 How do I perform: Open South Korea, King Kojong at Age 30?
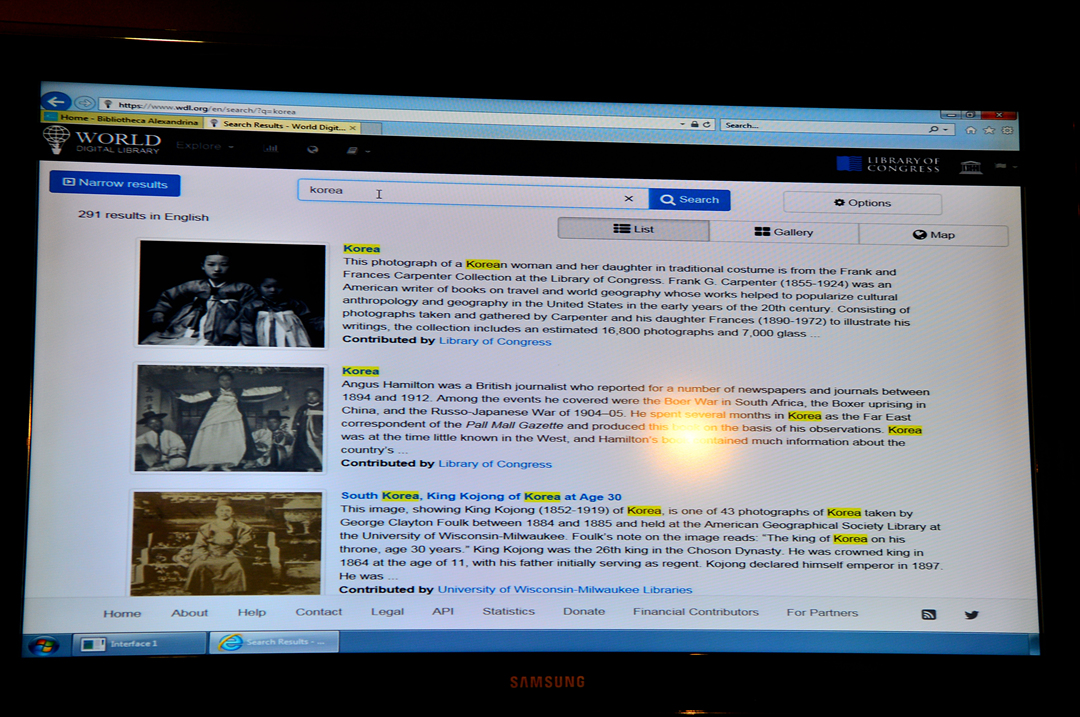point(481,496)
